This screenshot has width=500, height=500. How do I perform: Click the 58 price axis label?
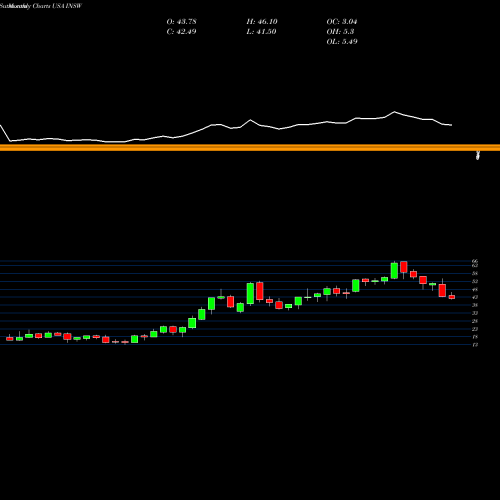(x=475, y=273)
